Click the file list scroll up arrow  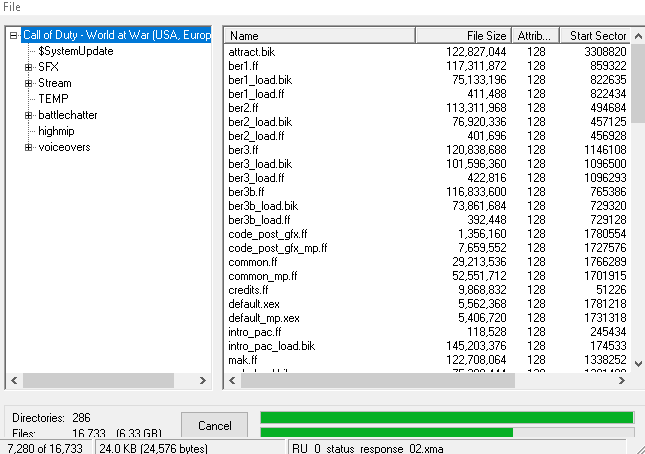pos(638,36)
